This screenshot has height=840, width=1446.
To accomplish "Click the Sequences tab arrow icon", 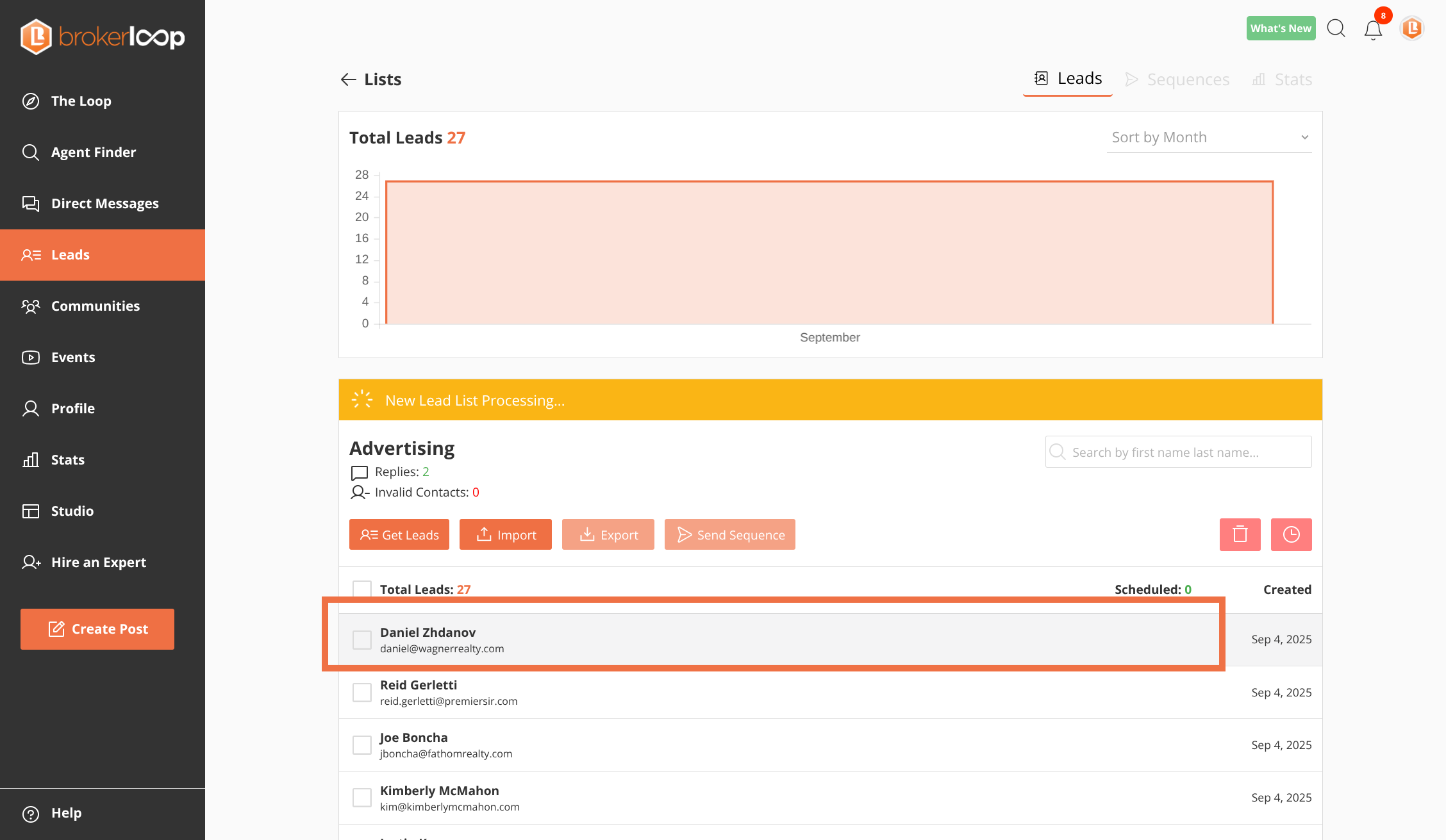I will tap(1132, 79).
